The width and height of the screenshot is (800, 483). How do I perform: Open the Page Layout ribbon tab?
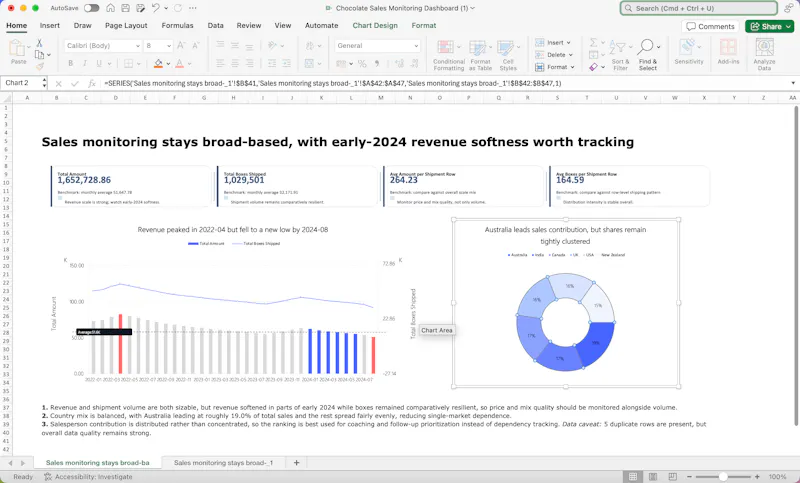click(x=126, y=26)
